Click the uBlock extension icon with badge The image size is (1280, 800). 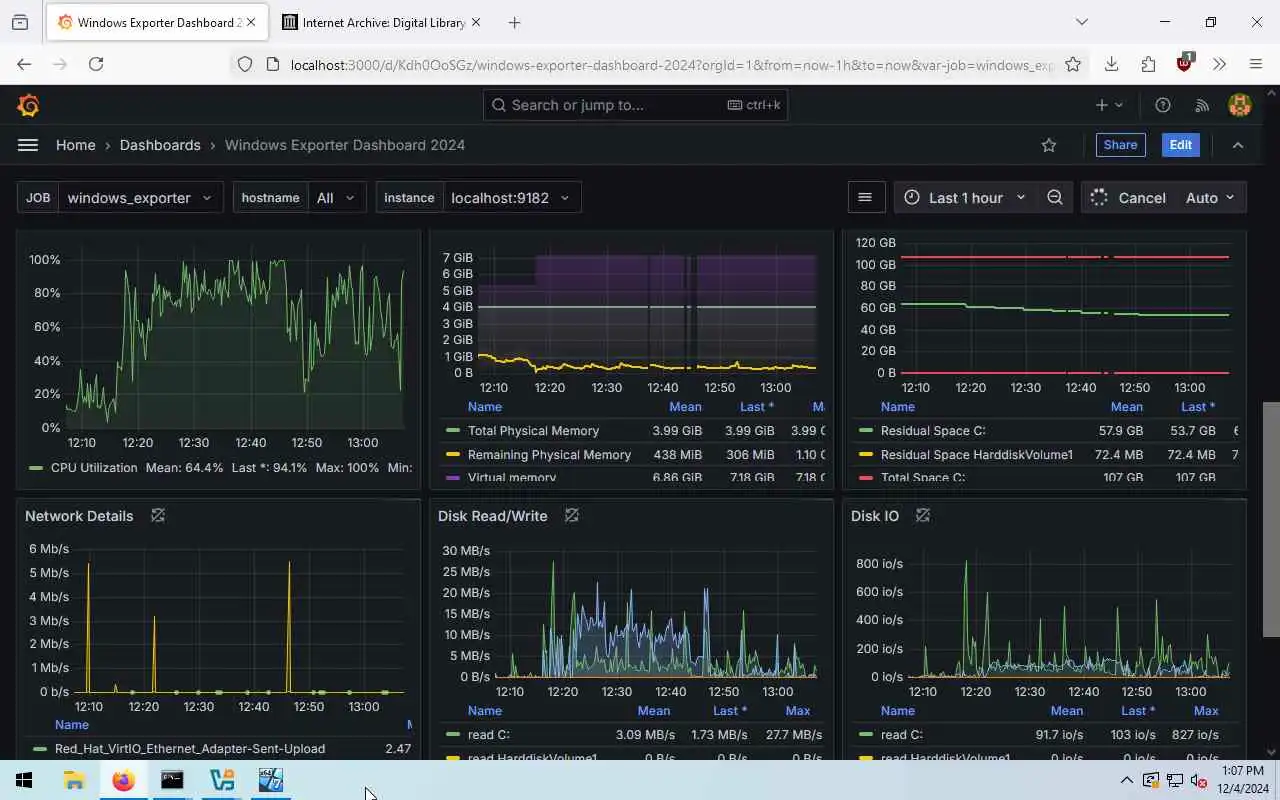[1185, 62]
